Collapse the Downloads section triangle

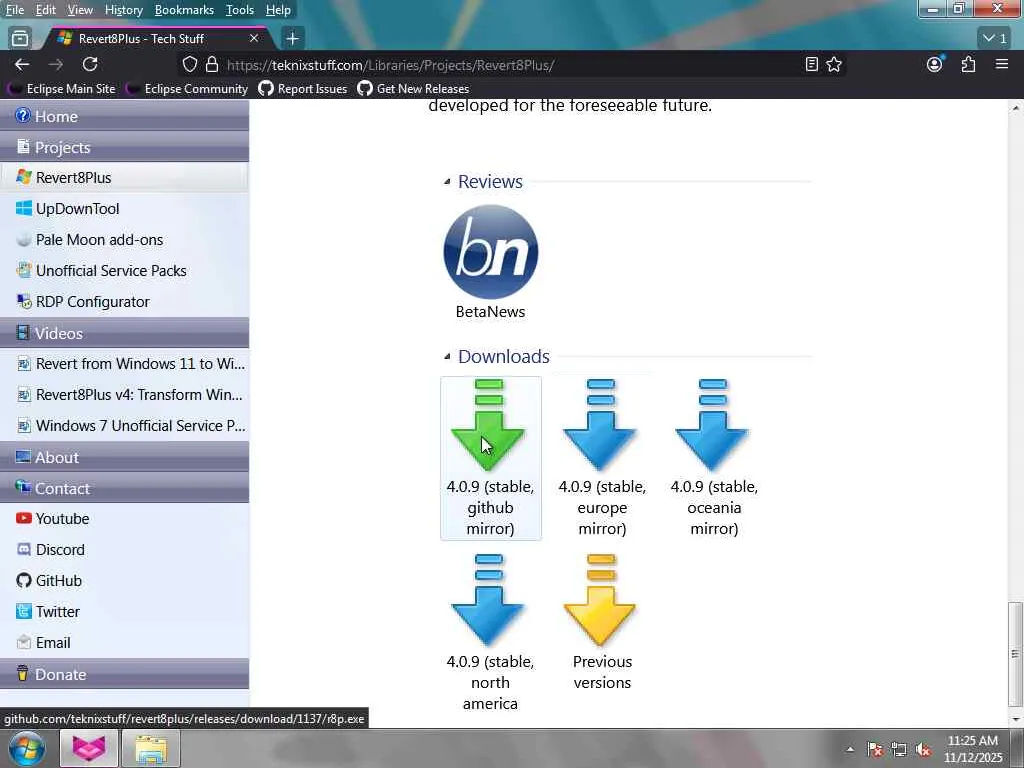tap(447, 357)
